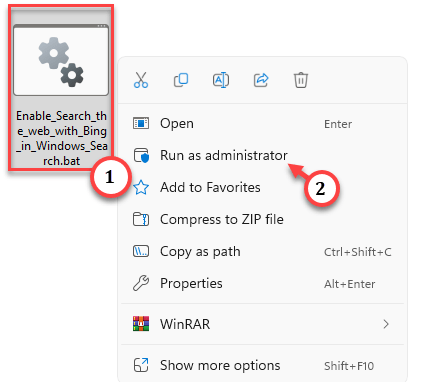Click the Delete trash icon

click(x=301, y=80)
